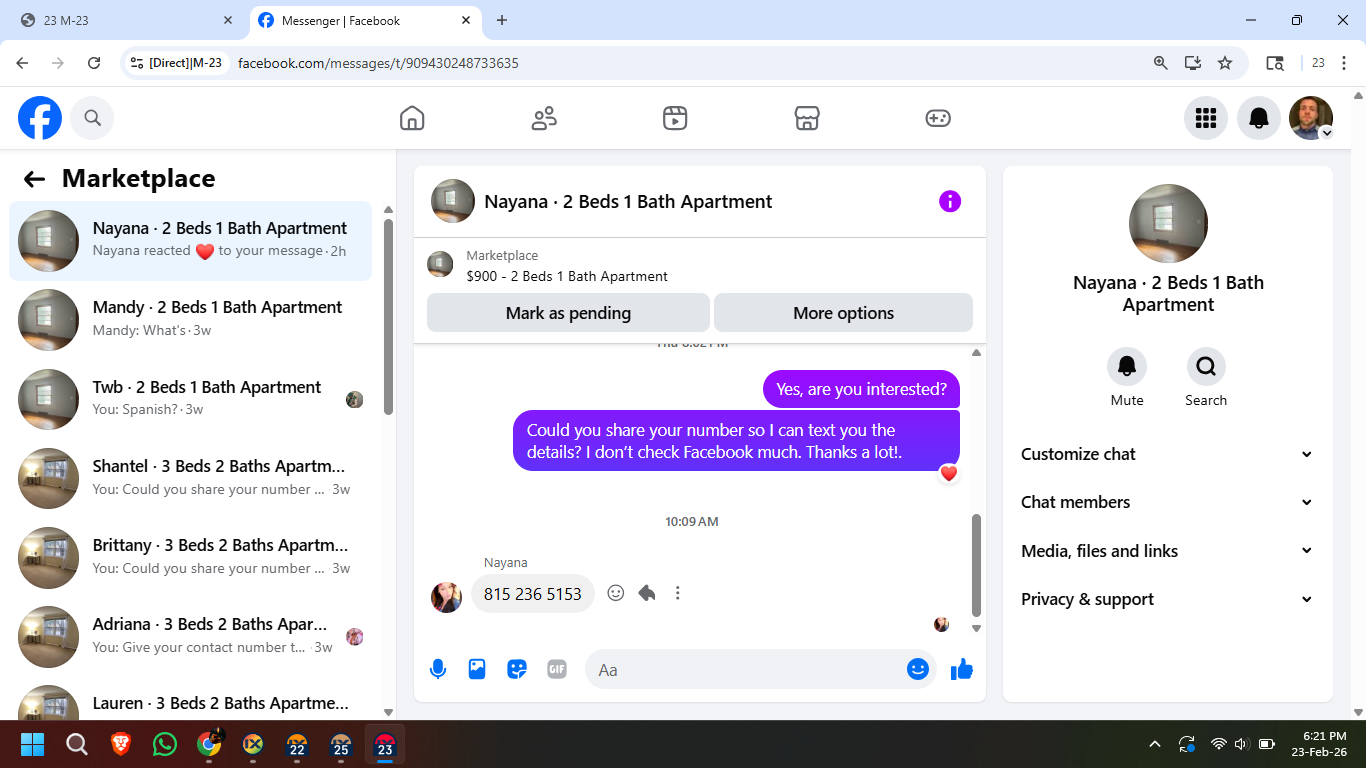Open Gaming controller icon in navigation
Image resolution: width=1366 pixels, height=768 pixels.
tap(938, 118)
